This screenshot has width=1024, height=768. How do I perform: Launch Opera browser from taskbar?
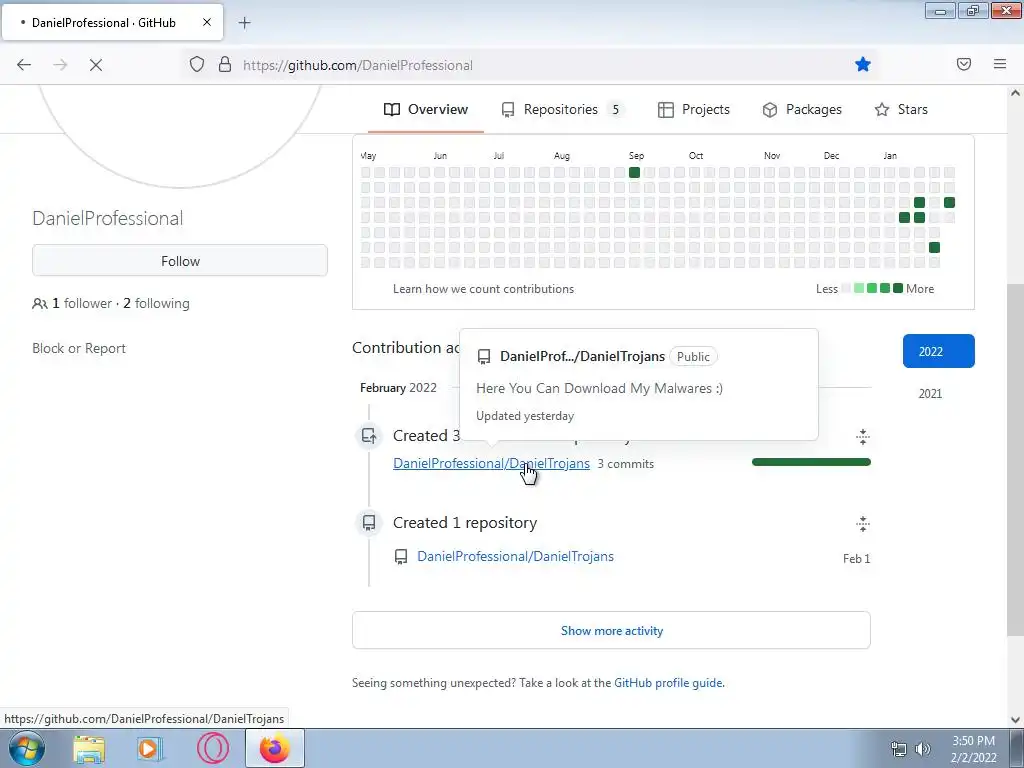(213, 749)
